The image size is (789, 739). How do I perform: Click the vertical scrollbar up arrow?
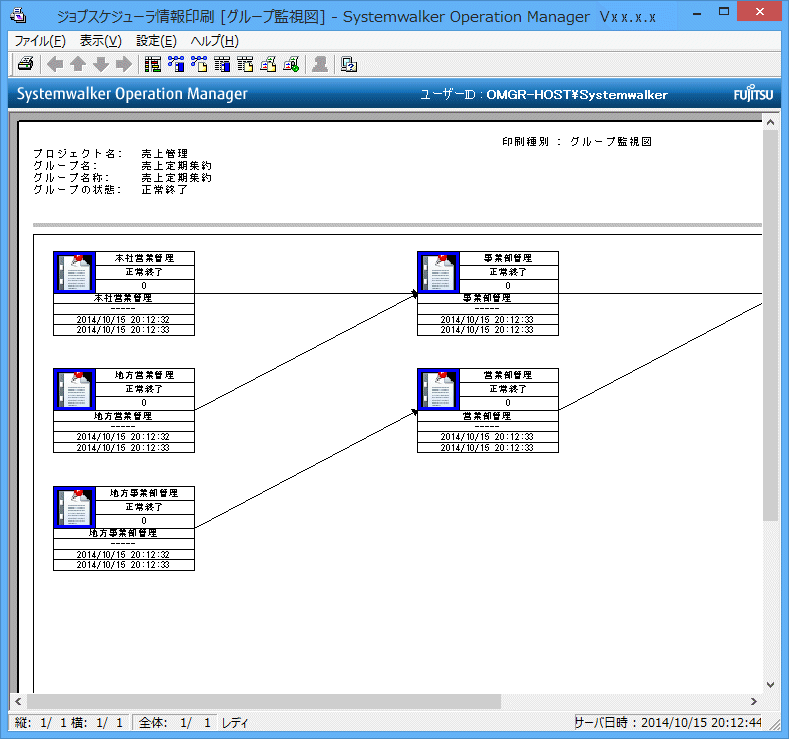point(770,122)
